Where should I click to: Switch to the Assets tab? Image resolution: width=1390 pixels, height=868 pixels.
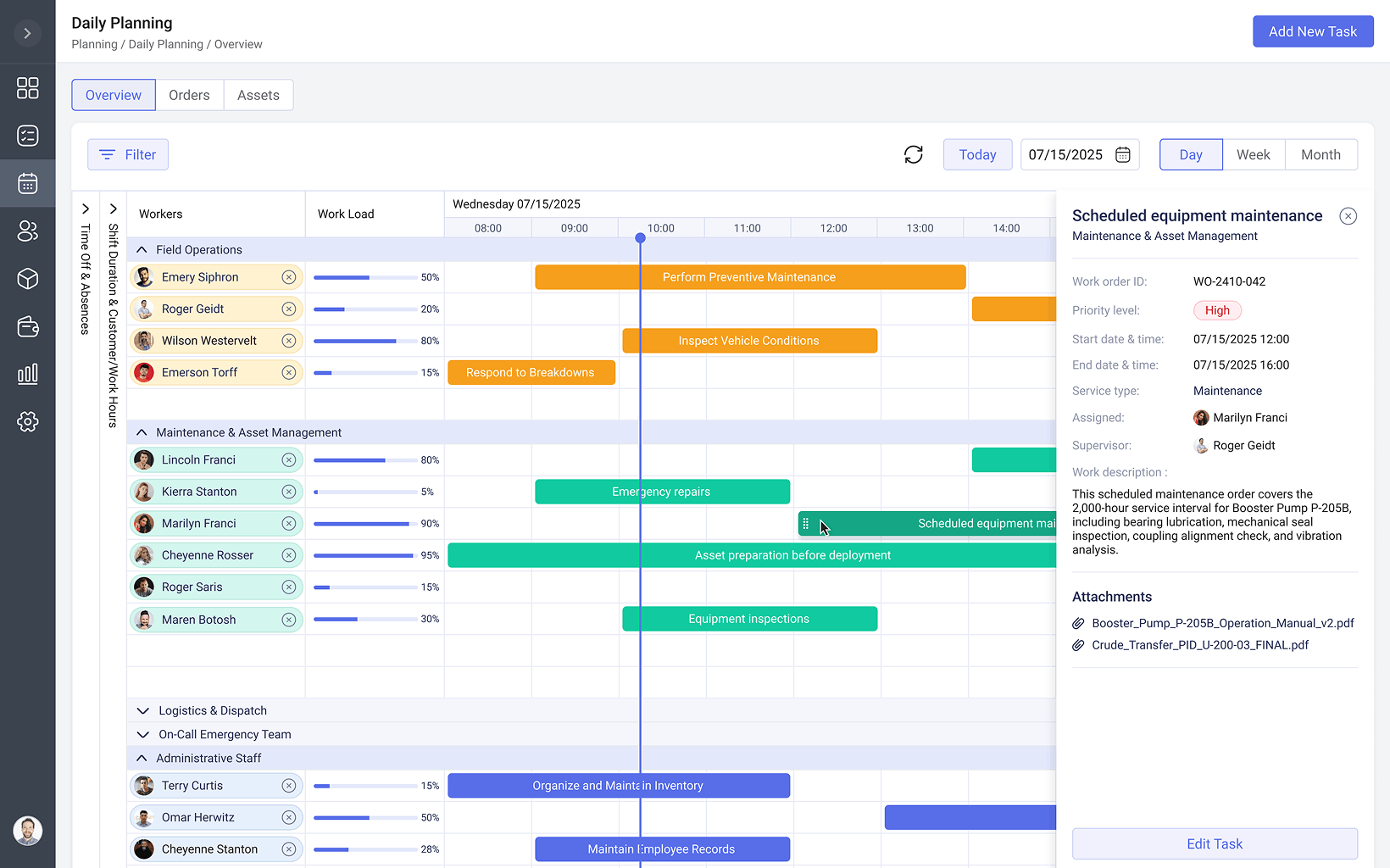[258, 95]
